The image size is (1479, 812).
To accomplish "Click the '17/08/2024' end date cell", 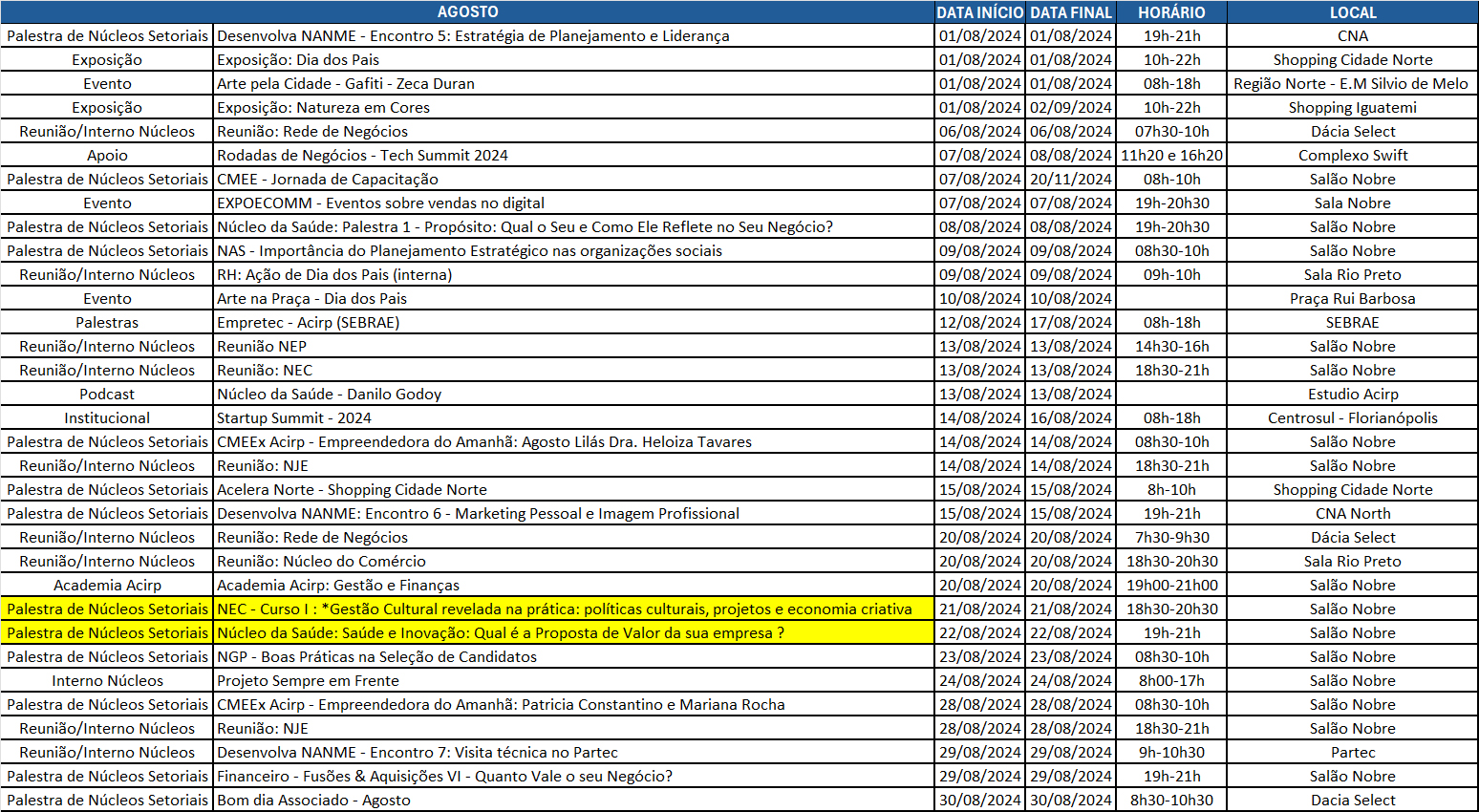I will click(x=1071, y=322).
